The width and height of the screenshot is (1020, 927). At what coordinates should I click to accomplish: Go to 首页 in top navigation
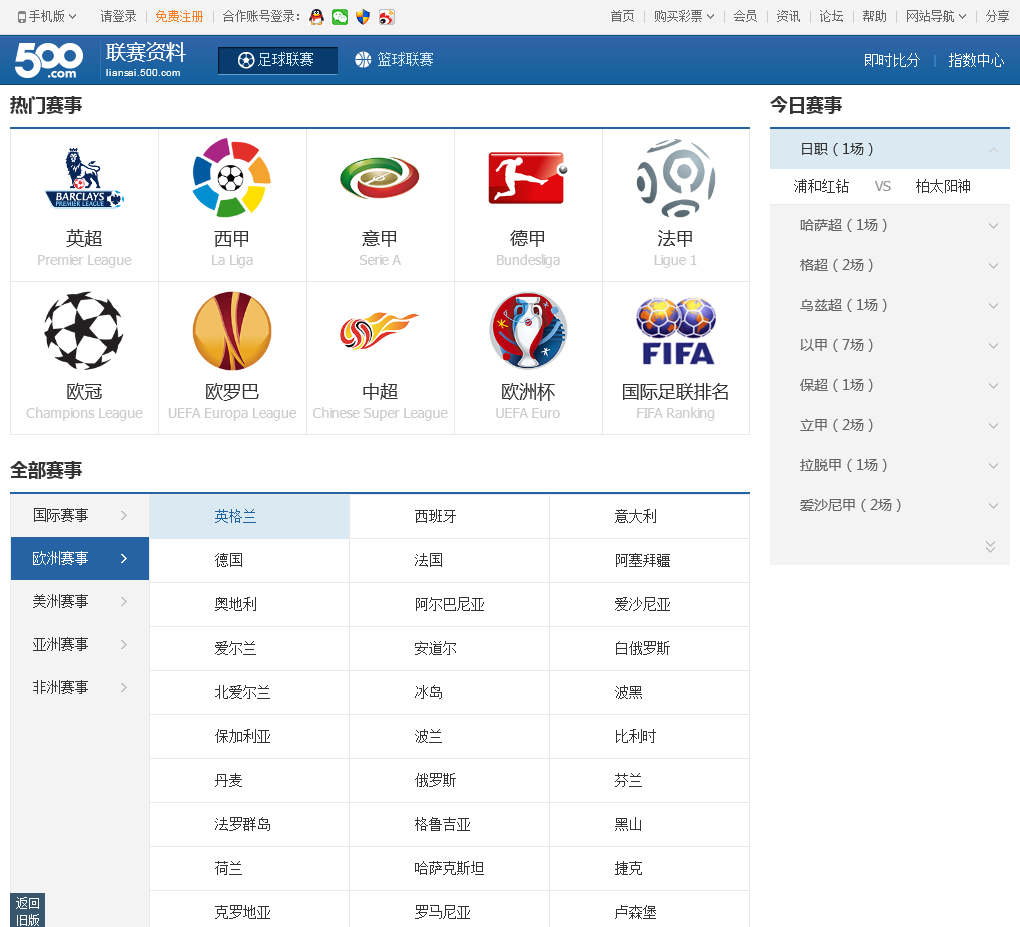pyautogui.click(x=623, y=16)
